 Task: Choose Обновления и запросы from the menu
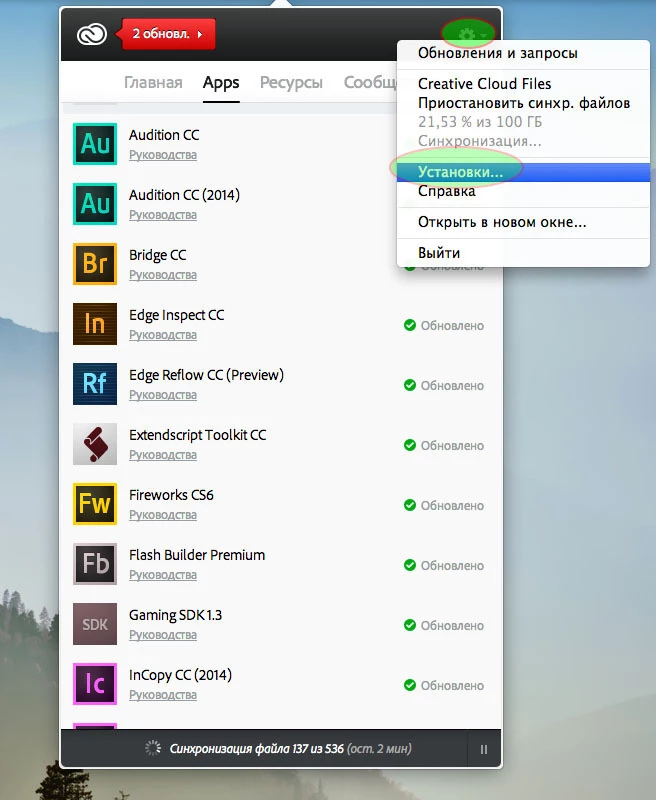click(x=497, y=53)
